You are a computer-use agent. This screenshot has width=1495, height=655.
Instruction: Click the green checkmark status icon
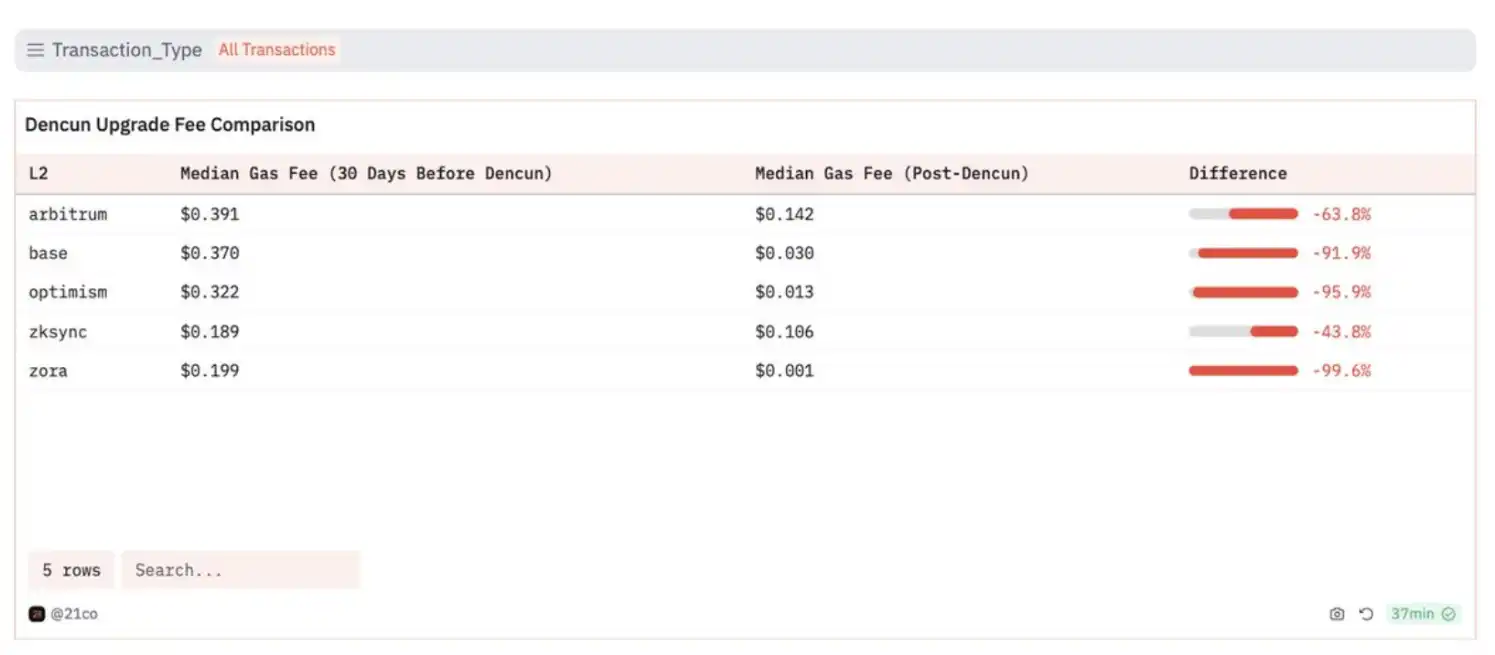[x=1448, y=614]
